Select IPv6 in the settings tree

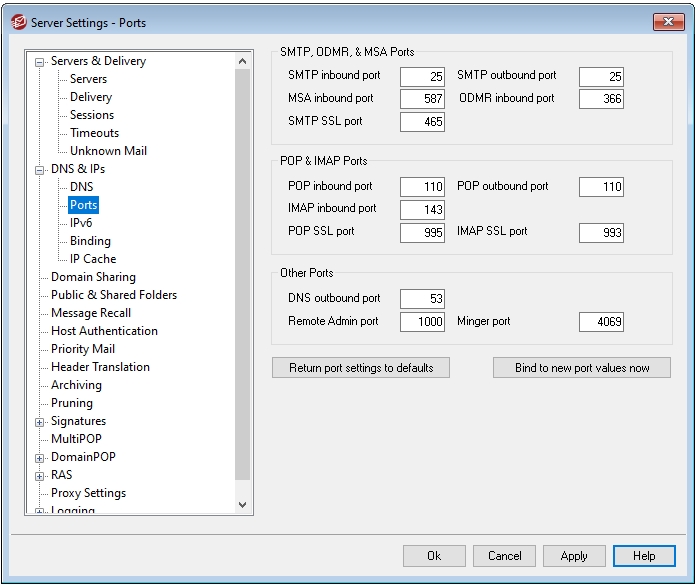click(x=80, y=223)
